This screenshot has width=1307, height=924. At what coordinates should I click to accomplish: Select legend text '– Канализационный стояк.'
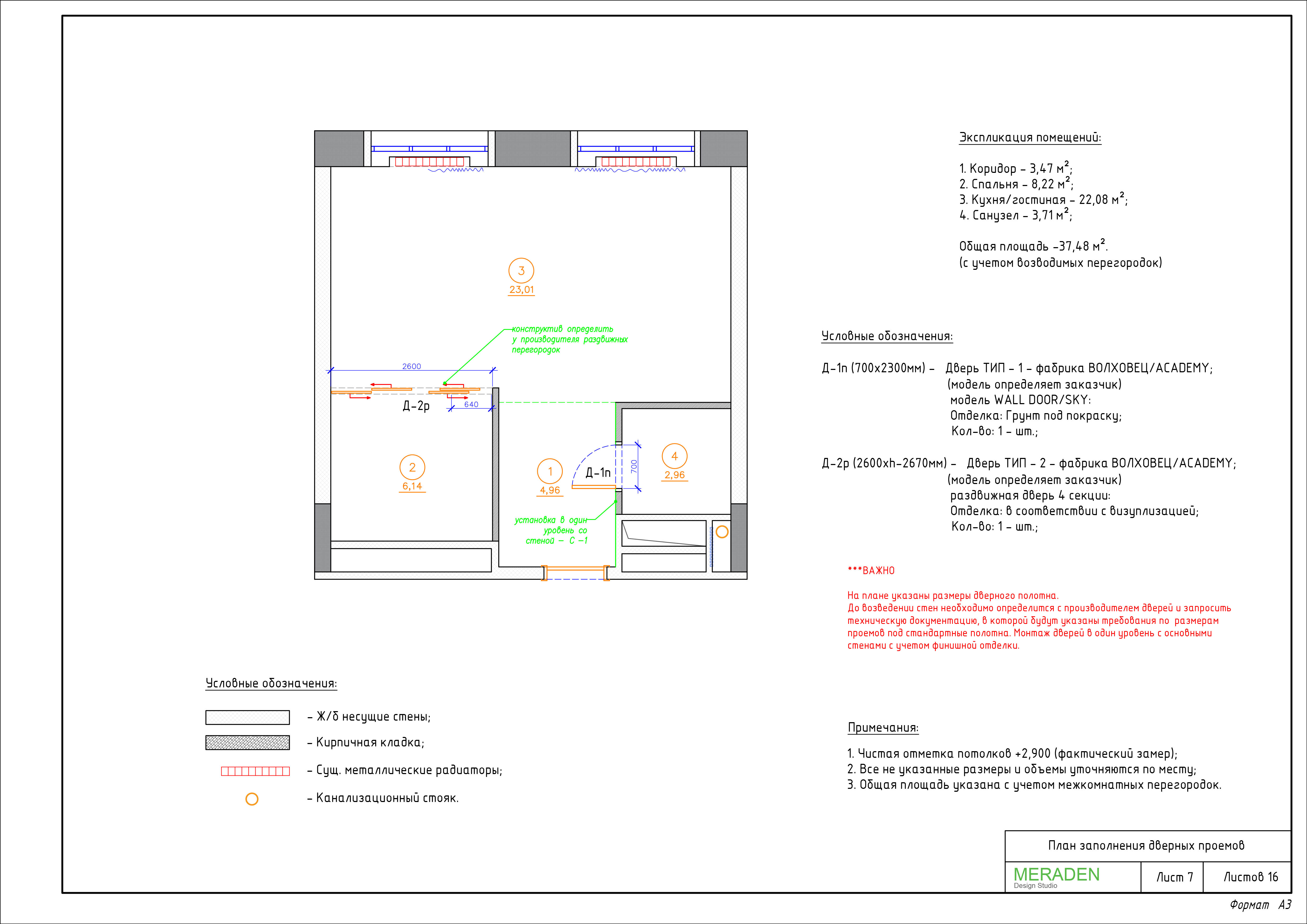point(383,798)
